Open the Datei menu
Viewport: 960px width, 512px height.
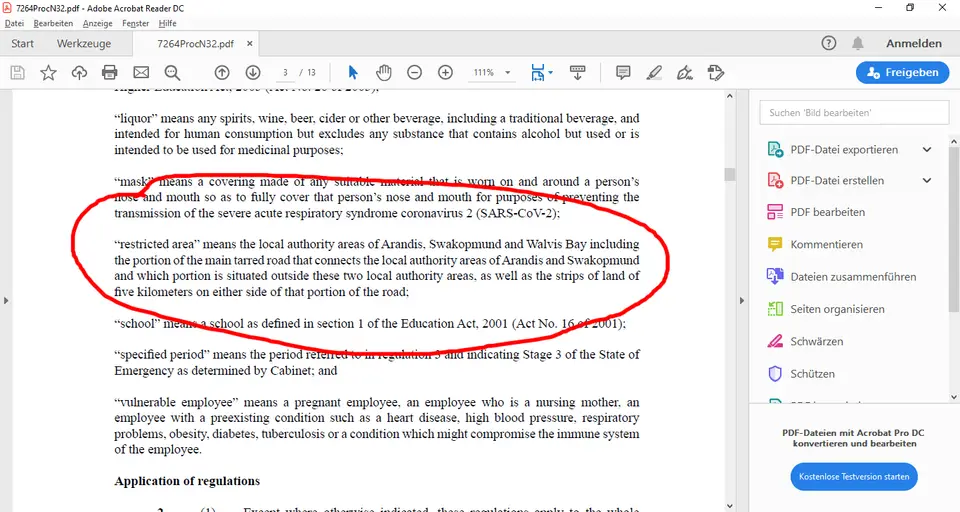14,23
